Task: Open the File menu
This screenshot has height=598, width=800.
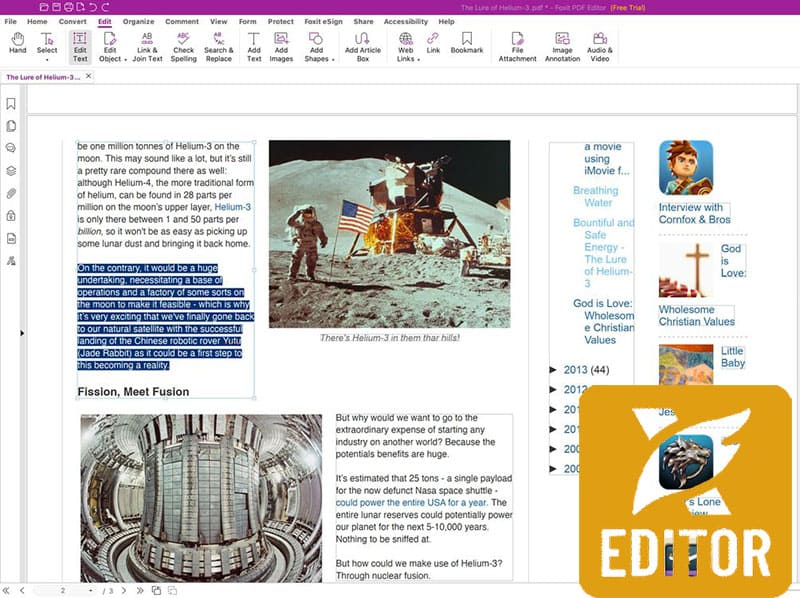Action: tap(10, 21)
